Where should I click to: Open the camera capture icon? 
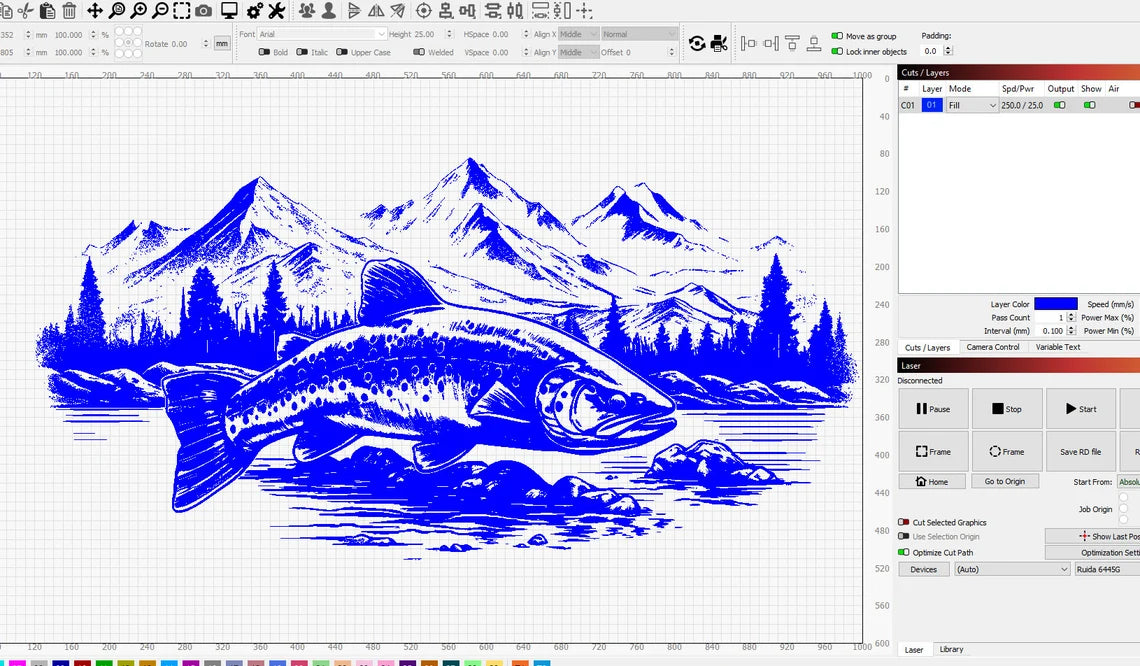pos(204,11)
